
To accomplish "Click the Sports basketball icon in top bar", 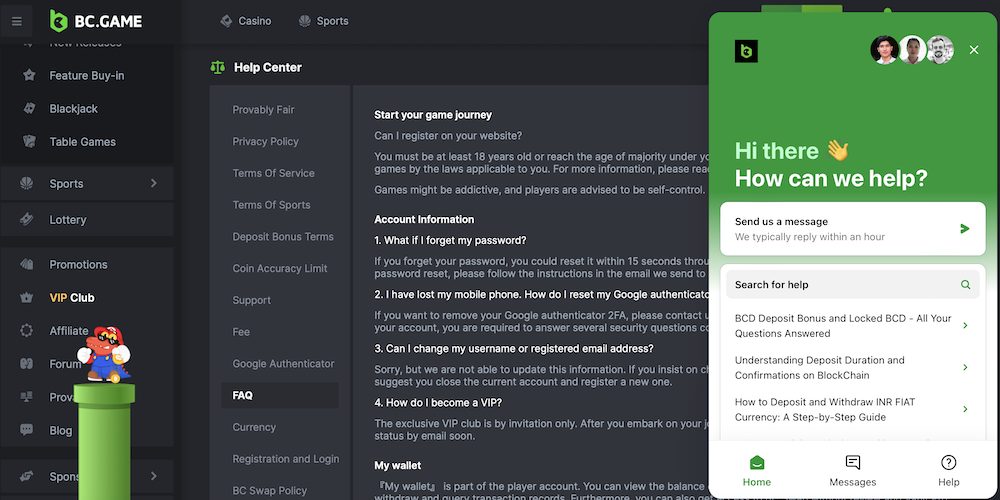I will [x=305, y=21].
